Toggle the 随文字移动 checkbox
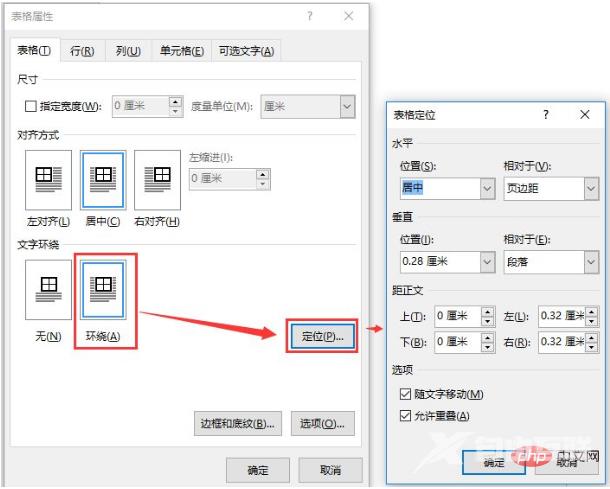610x489 pixels. (404, 395)
